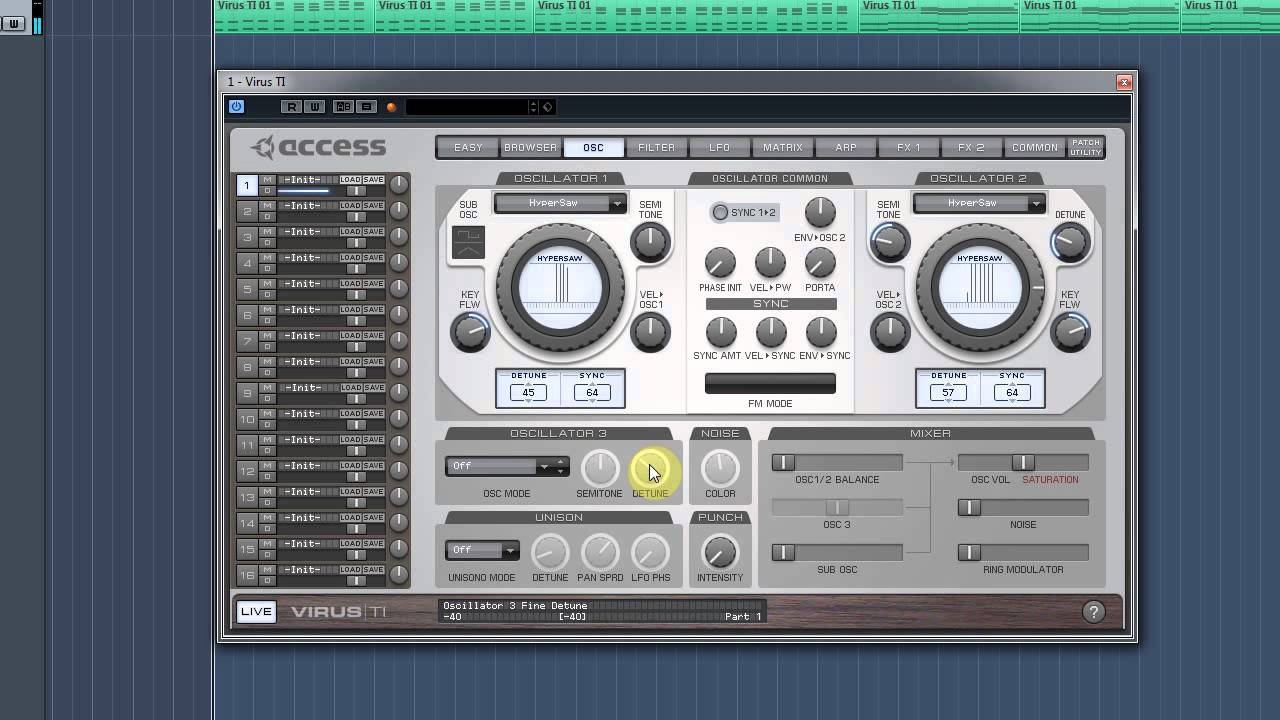
Task: Click Oscillator 1 Key Flw knob
Action: click(x=469, y=332)
